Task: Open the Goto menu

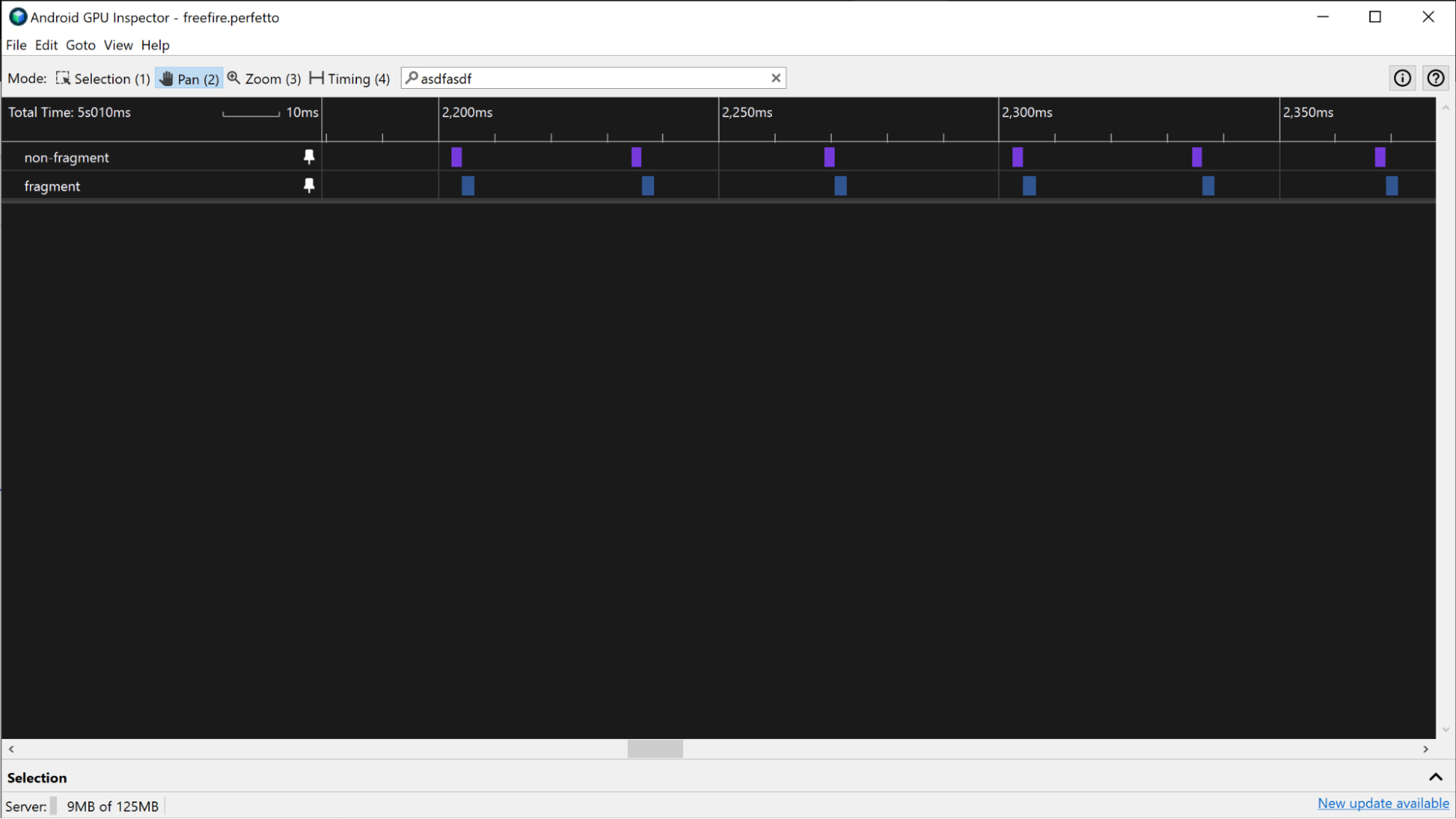Action: pyautogui.click(x=80, y=45)
